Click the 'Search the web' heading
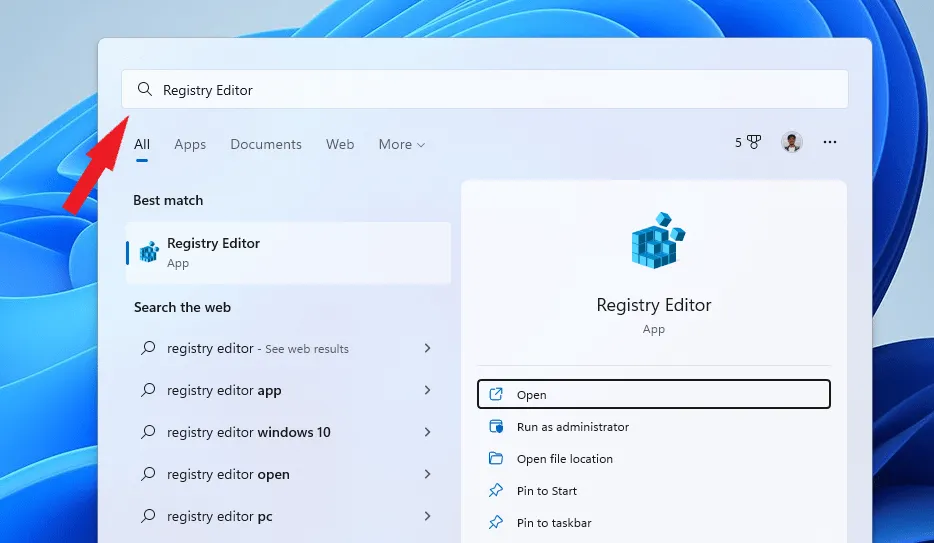This screenshot has width=934, height=543. (182, 307)
